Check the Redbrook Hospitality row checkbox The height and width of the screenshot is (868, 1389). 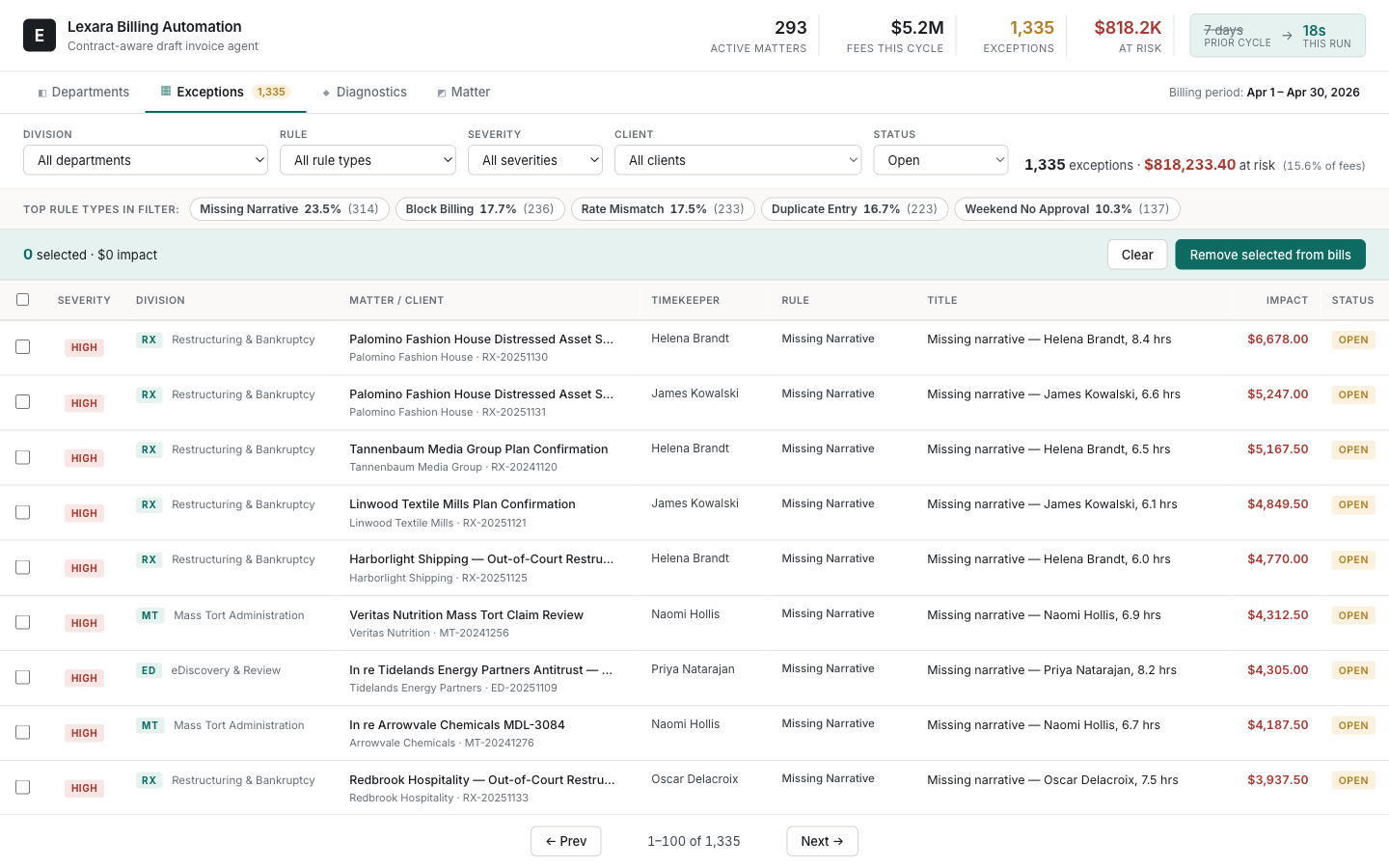click(23, 787)
